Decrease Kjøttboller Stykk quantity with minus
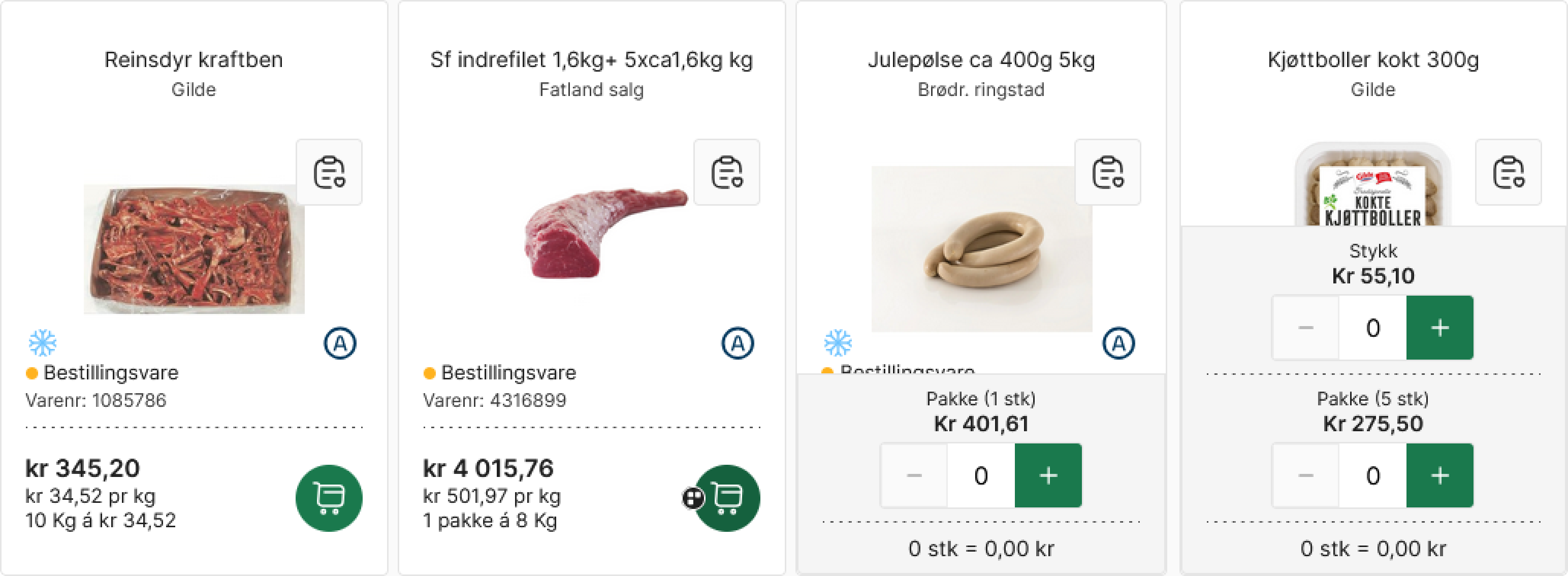This screenshot has width=1568, height=576. pos(1306,328)
